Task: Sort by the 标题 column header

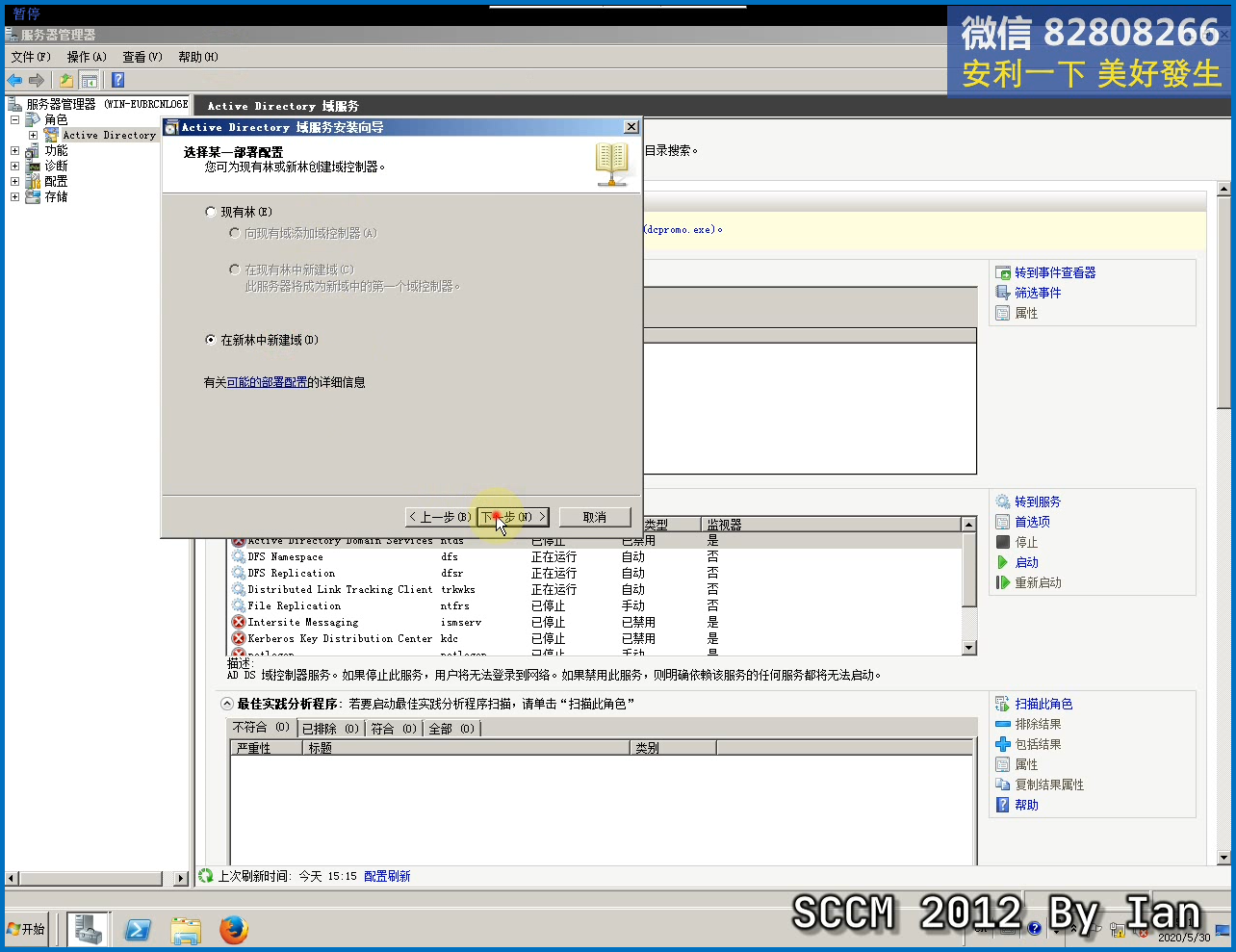Action: 466,748
